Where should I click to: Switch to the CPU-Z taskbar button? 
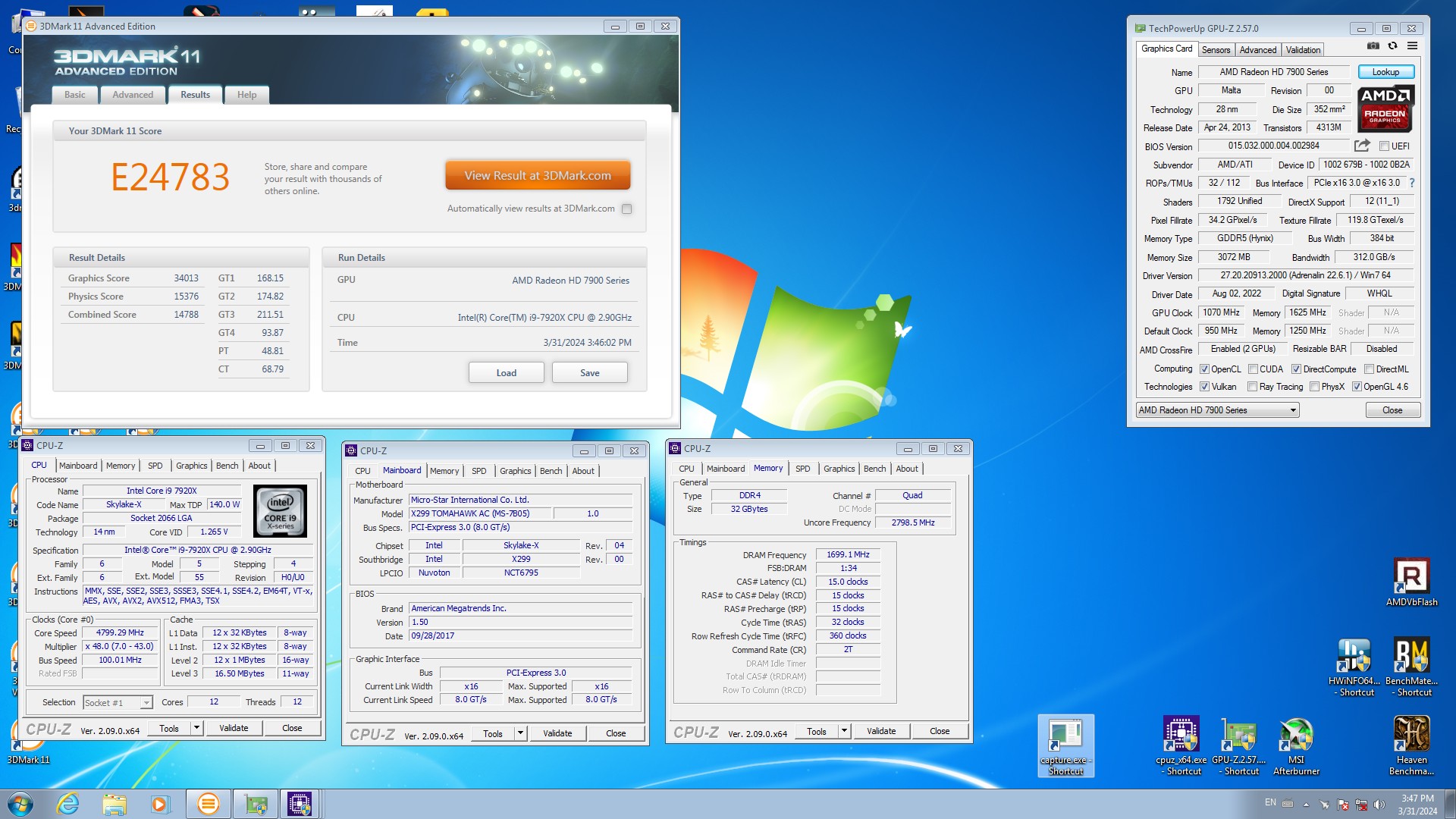(x=300, y=804)
